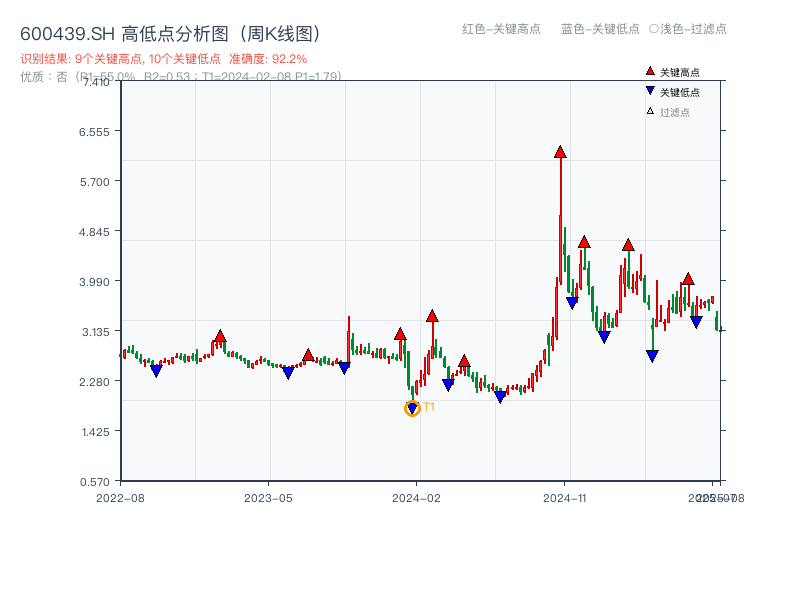Click the red triangle icon in the 关键高点 legend

click(x=650, y=71)
